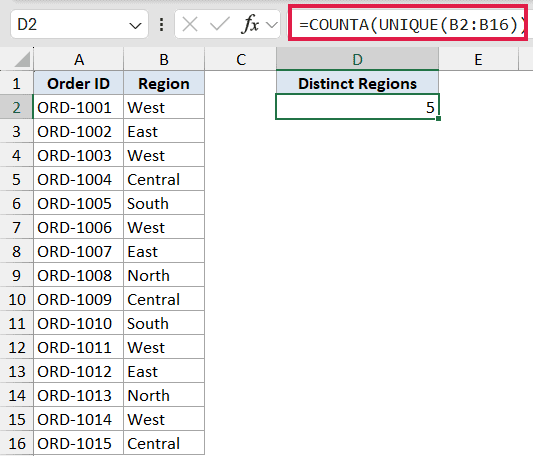
Task: Select South region cell in row 6
Action: pos(164,203)
